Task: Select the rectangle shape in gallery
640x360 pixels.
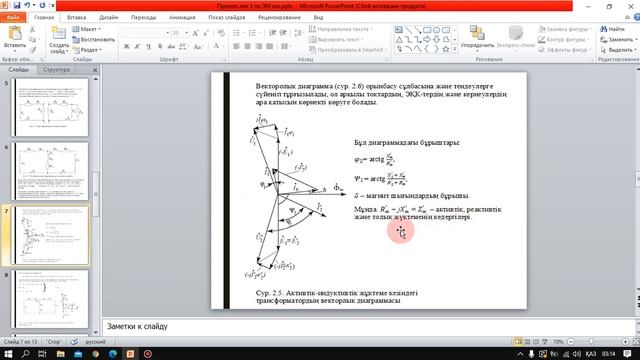Action: [x=427, y=30]
